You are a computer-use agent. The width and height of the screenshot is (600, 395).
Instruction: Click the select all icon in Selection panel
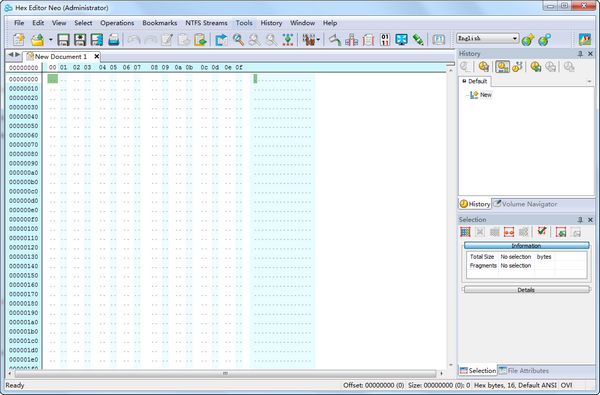(x=465, y=232)
